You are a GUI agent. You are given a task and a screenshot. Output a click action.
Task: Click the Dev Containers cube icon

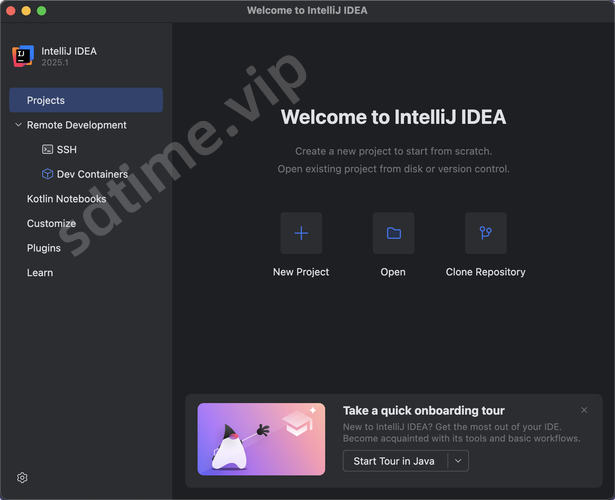point(47,174)
